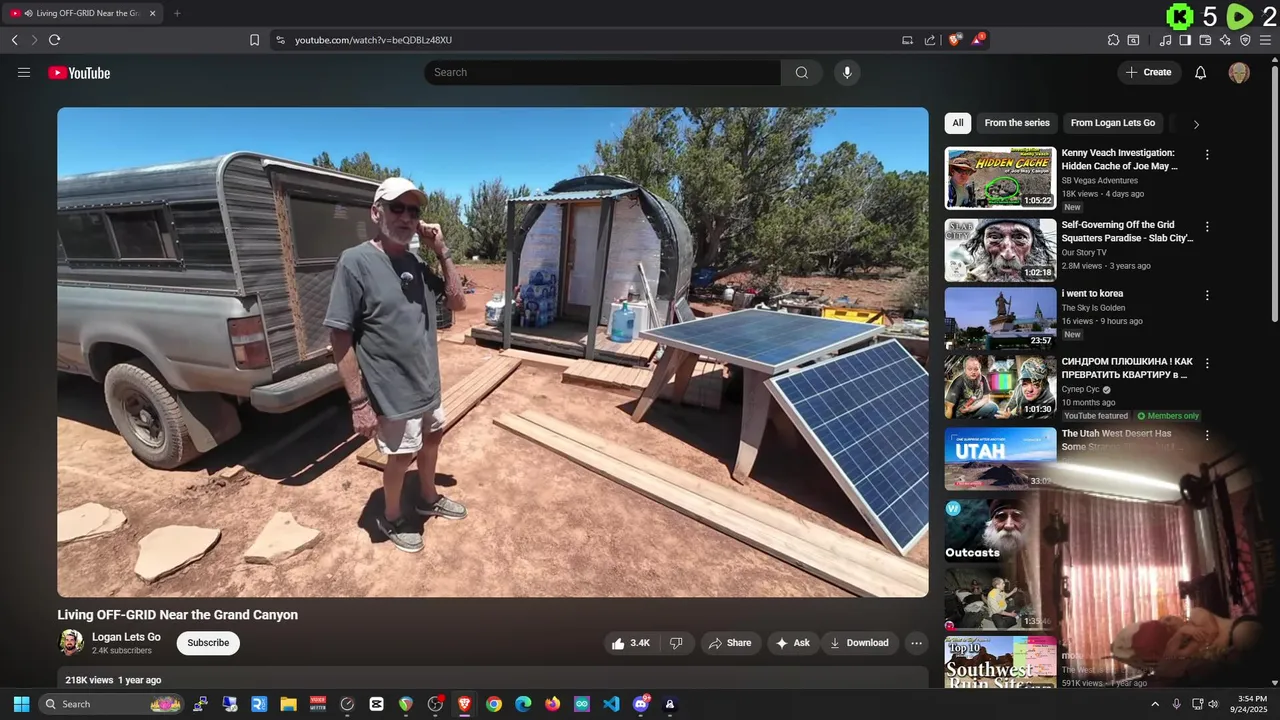Open Brave Shields lion icon
Image resolution: width=1280 pixels, height=720 pixels.
[955, 40]
